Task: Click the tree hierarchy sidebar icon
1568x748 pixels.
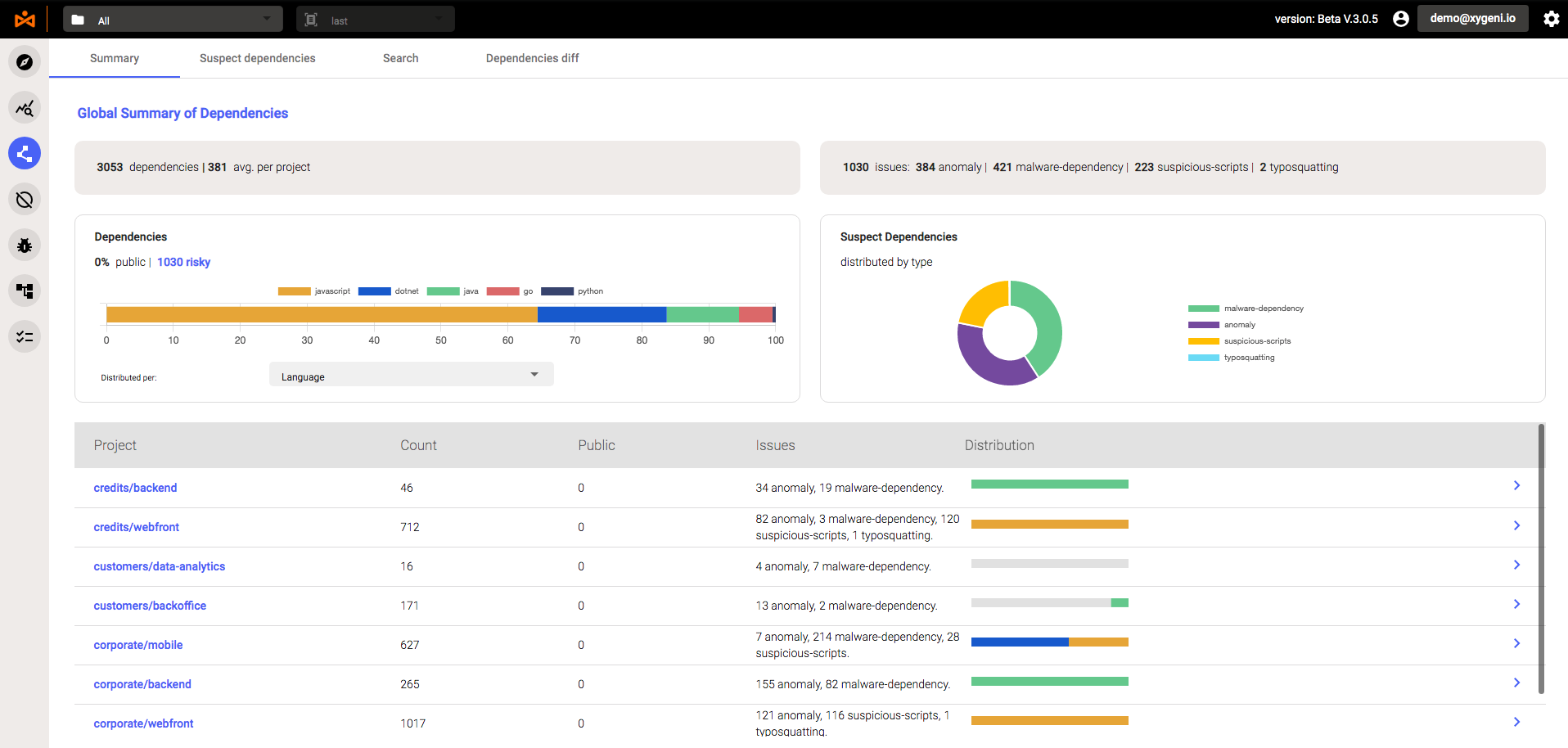Action: tap(25, 291)
